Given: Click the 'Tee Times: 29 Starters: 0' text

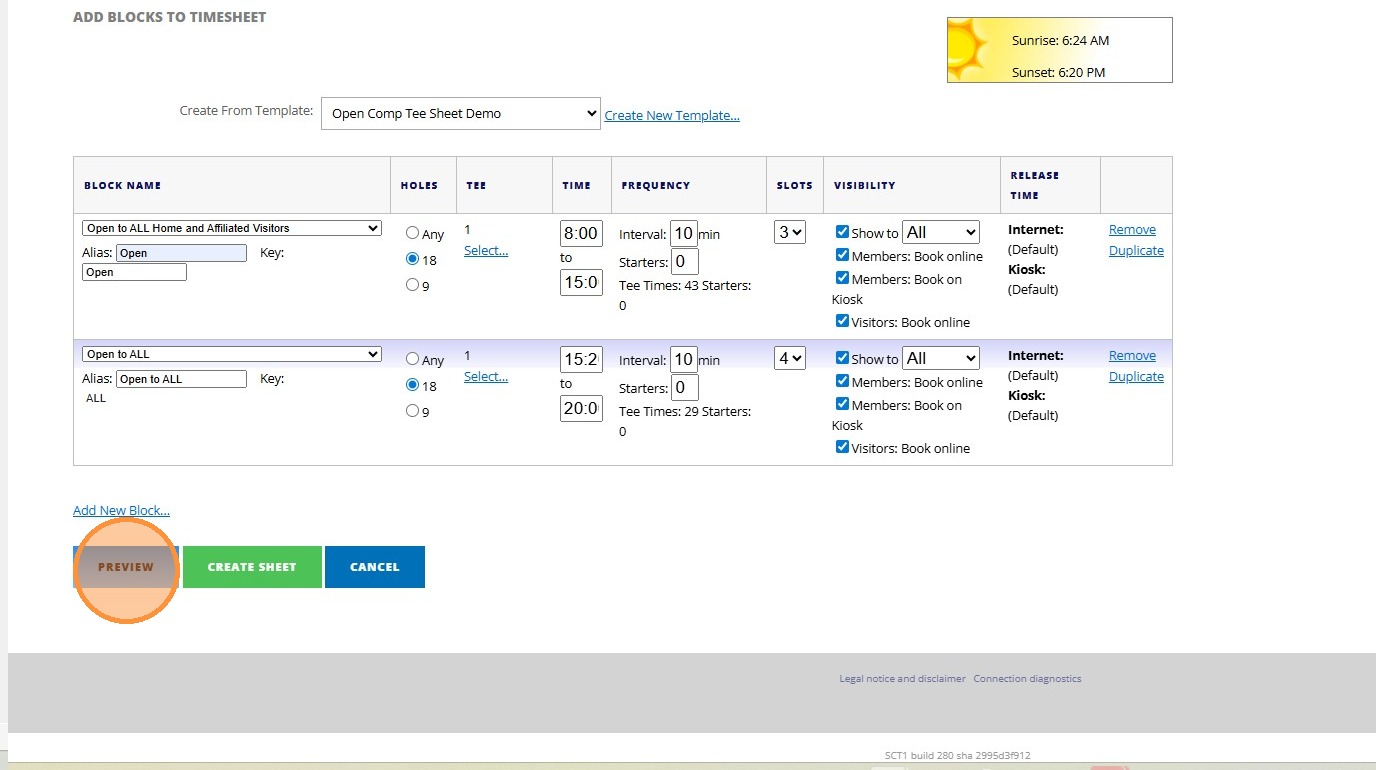Looking at the screenshot, I should 685,421.
